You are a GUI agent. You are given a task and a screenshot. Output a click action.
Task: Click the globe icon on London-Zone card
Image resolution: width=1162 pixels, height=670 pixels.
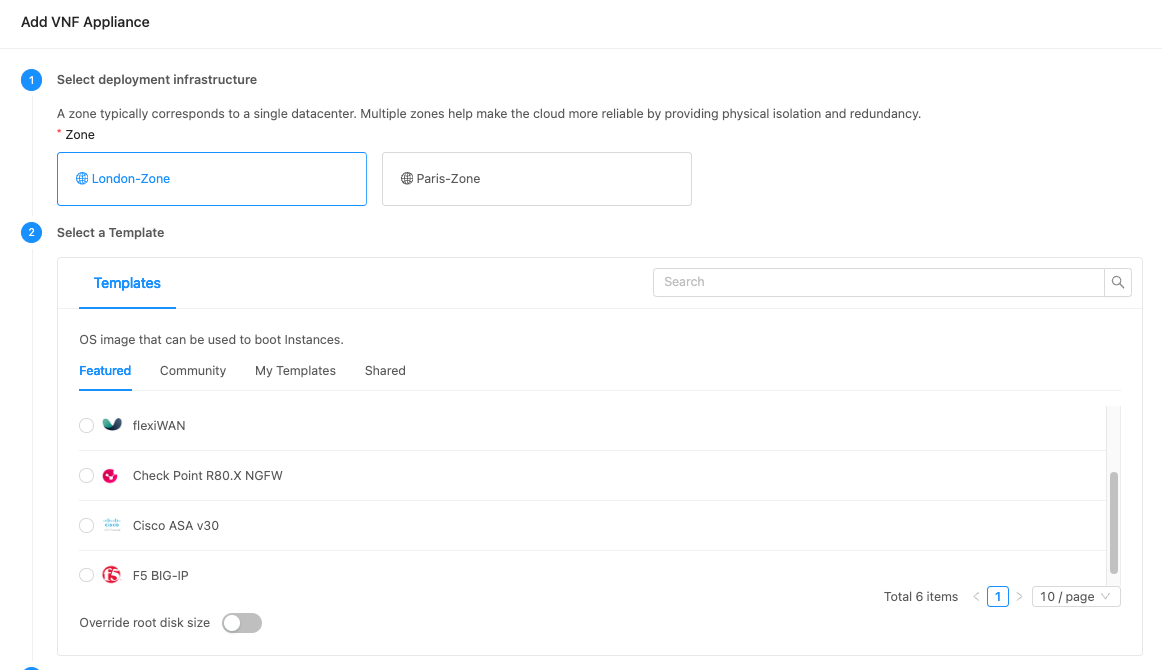(x=80, y=178)
